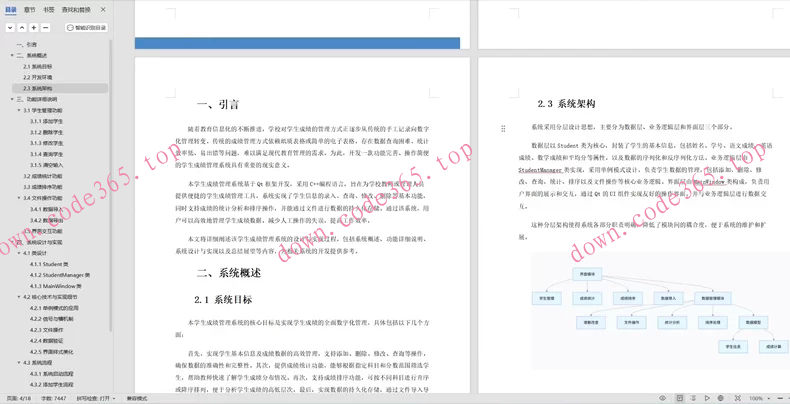Click the 一、引言 heading in document

(x=218, y=105)
